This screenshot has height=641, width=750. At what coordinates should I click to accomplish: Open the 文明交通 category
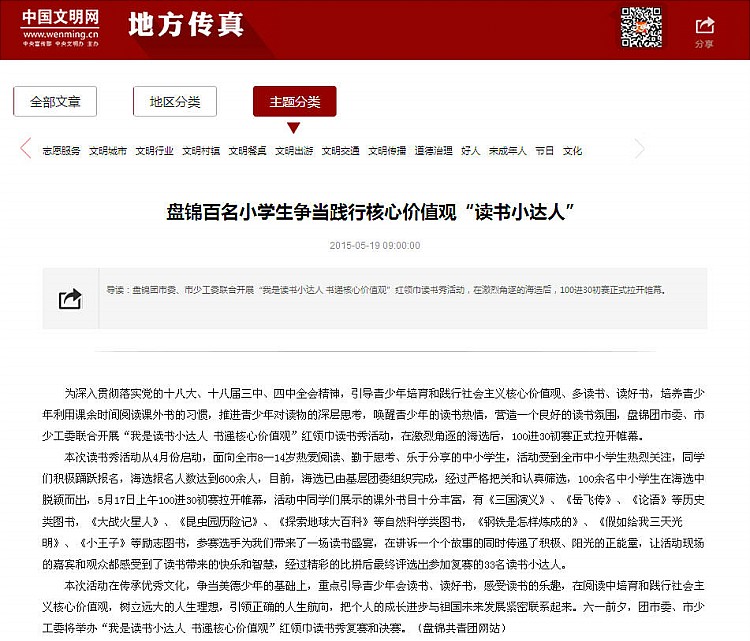pyautogui.click(x=341, y=151)
